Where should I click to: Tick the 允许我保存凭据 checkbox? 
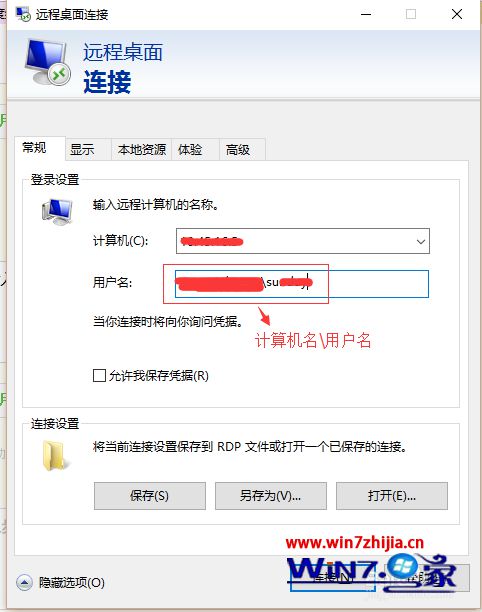tap(99, 375)
